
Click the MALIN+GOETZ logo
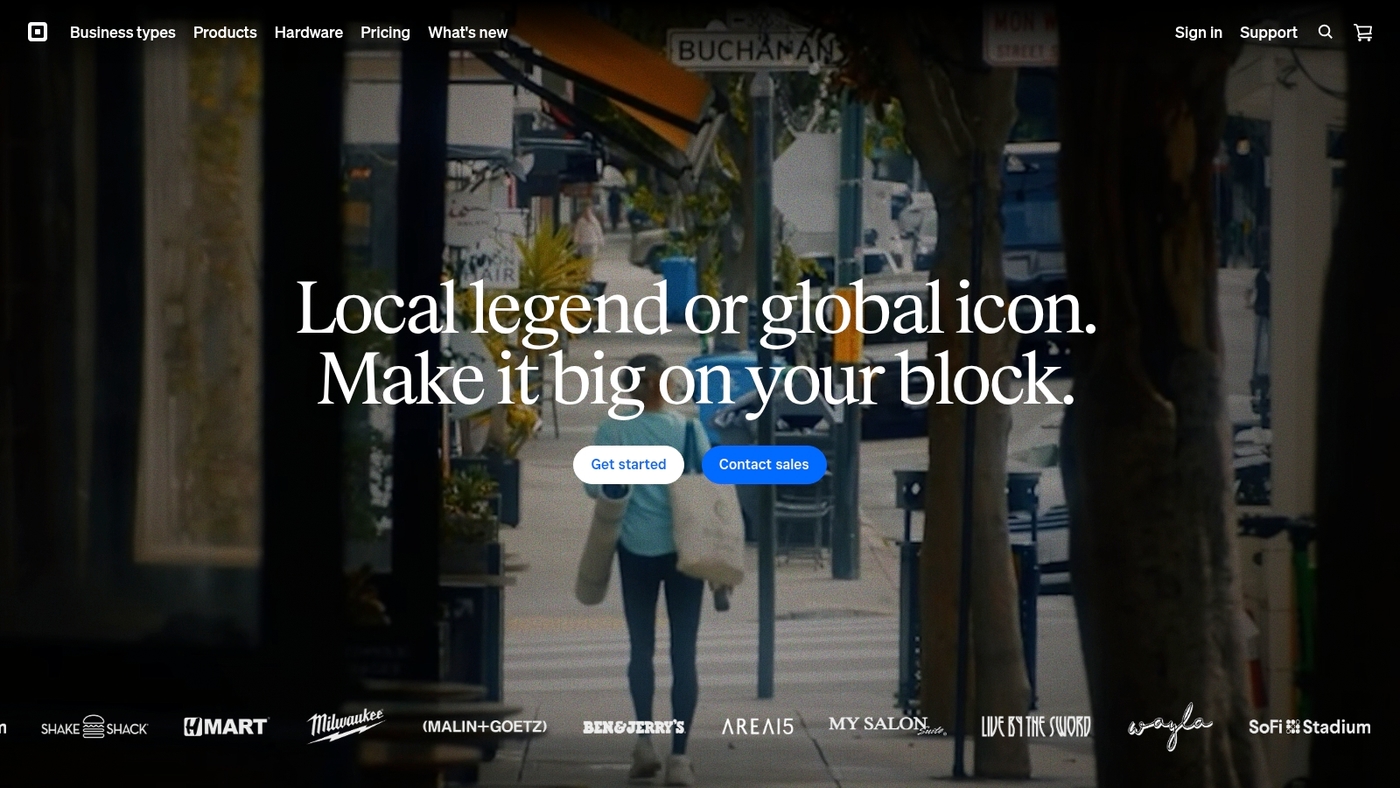click(485, 727)
